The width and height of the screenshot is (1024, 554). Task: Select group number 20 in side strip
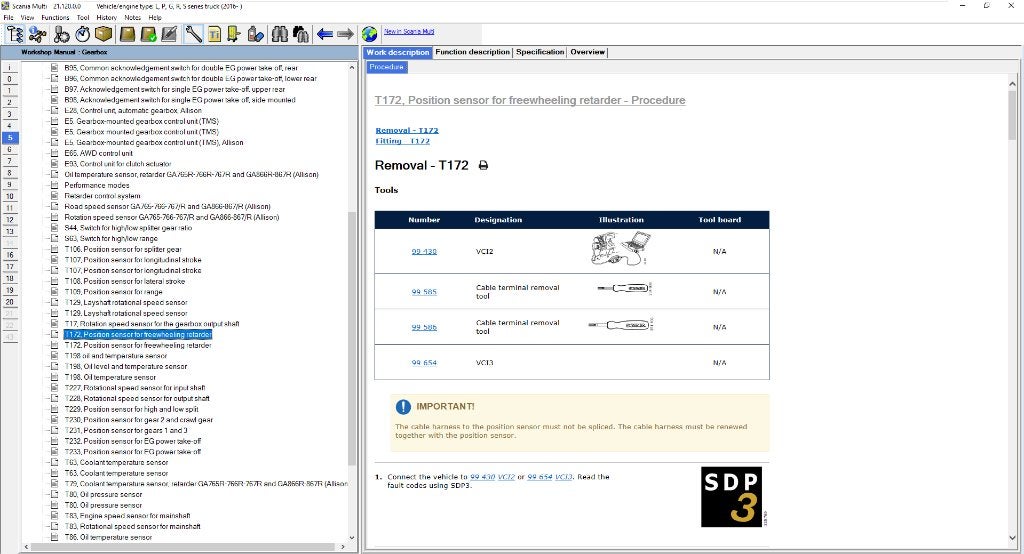click(x=10, y=302)
